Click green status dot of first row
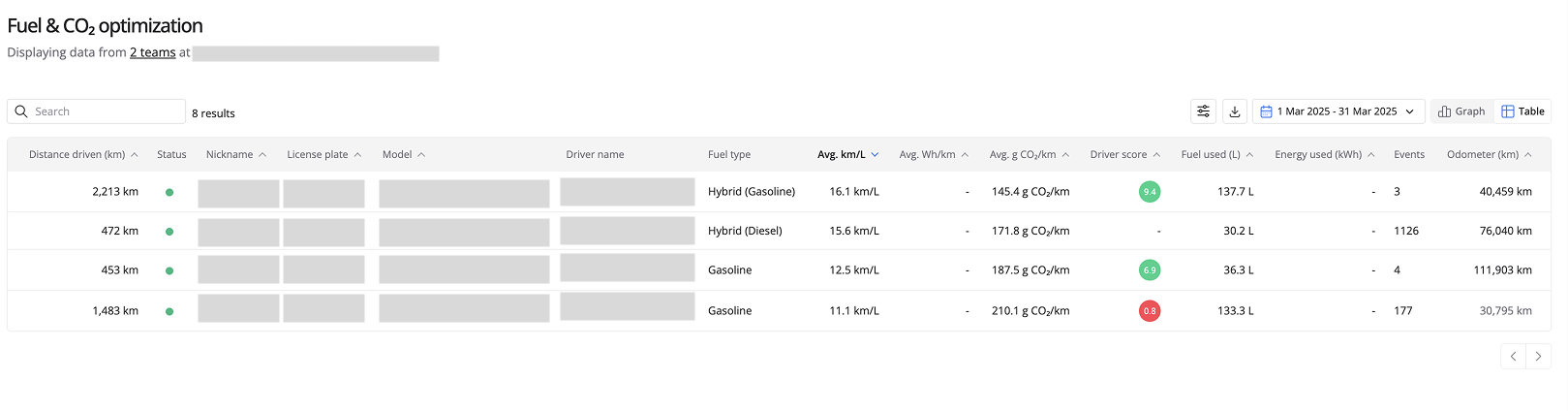This screenshot has width=1568, height=411. coord(169,192)
